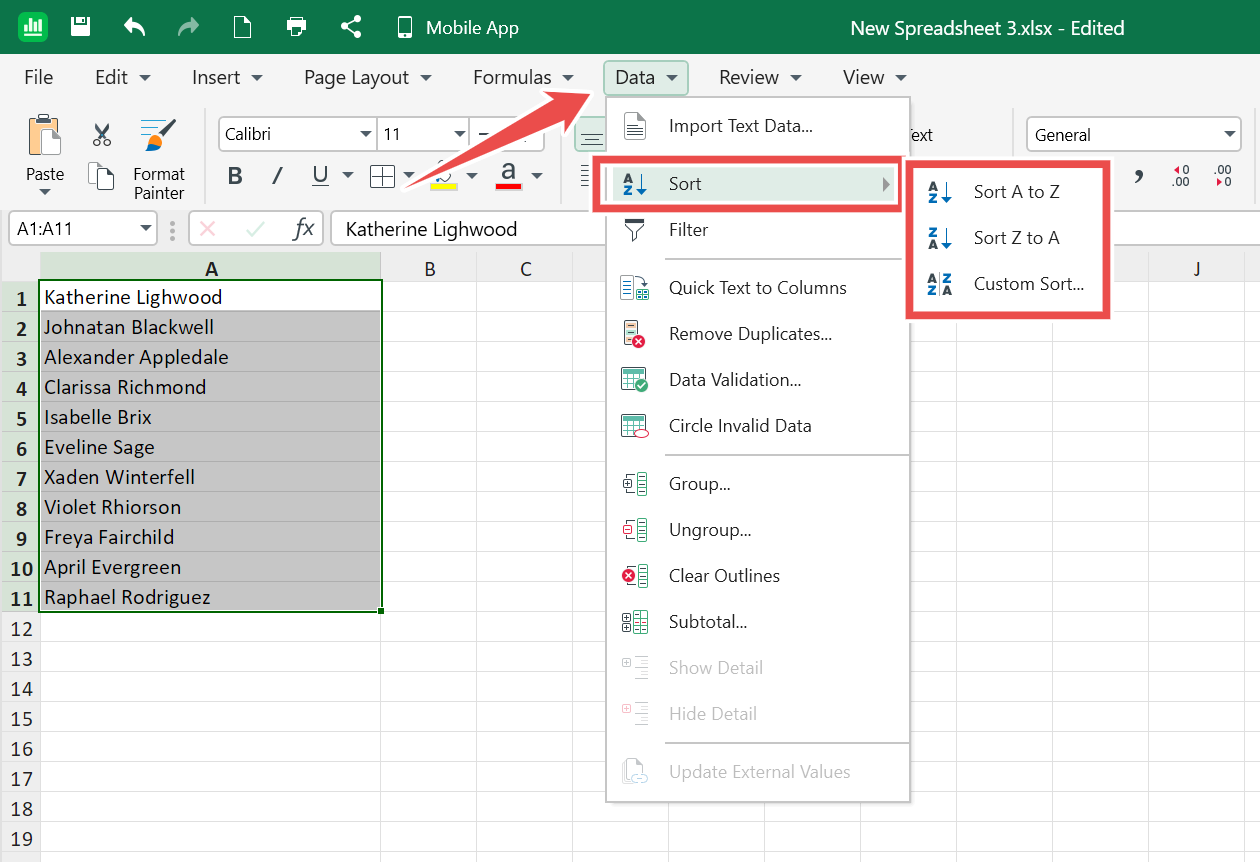Click the Print icon
1260x862 pixels.
coord(296,27)
